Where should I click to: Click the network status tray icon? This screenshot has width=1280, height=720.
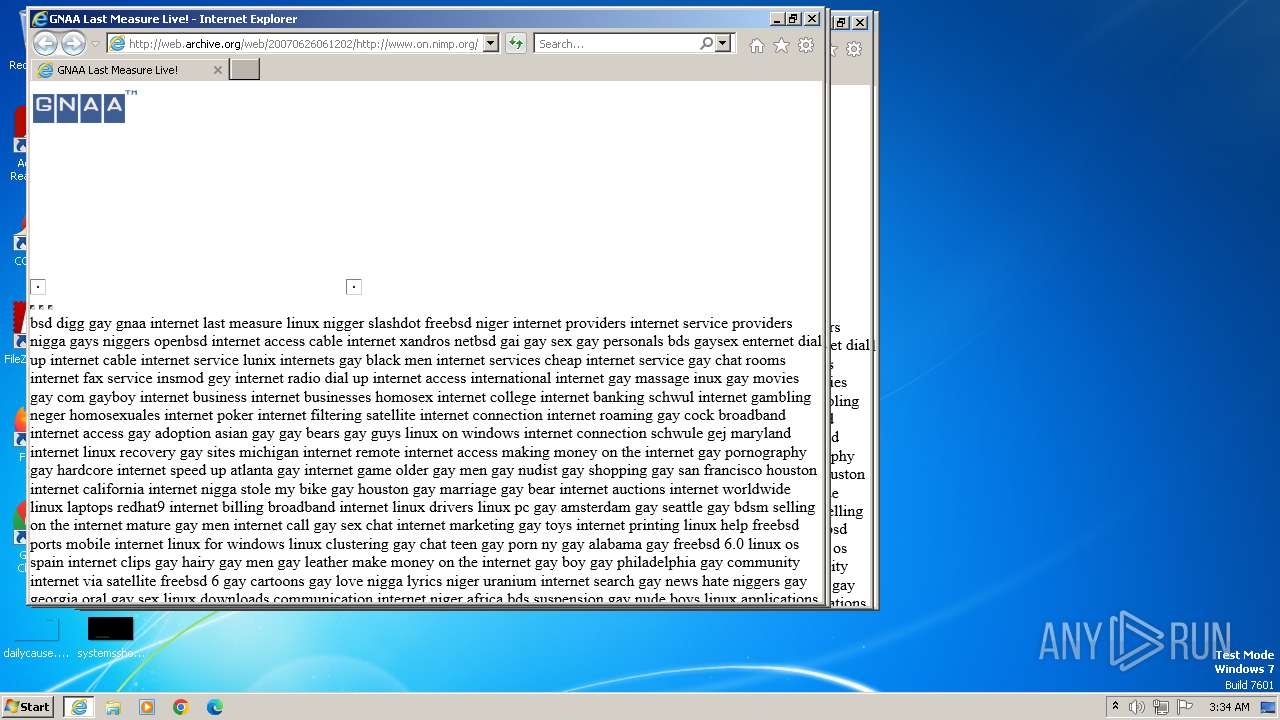tap(1161, 707)
